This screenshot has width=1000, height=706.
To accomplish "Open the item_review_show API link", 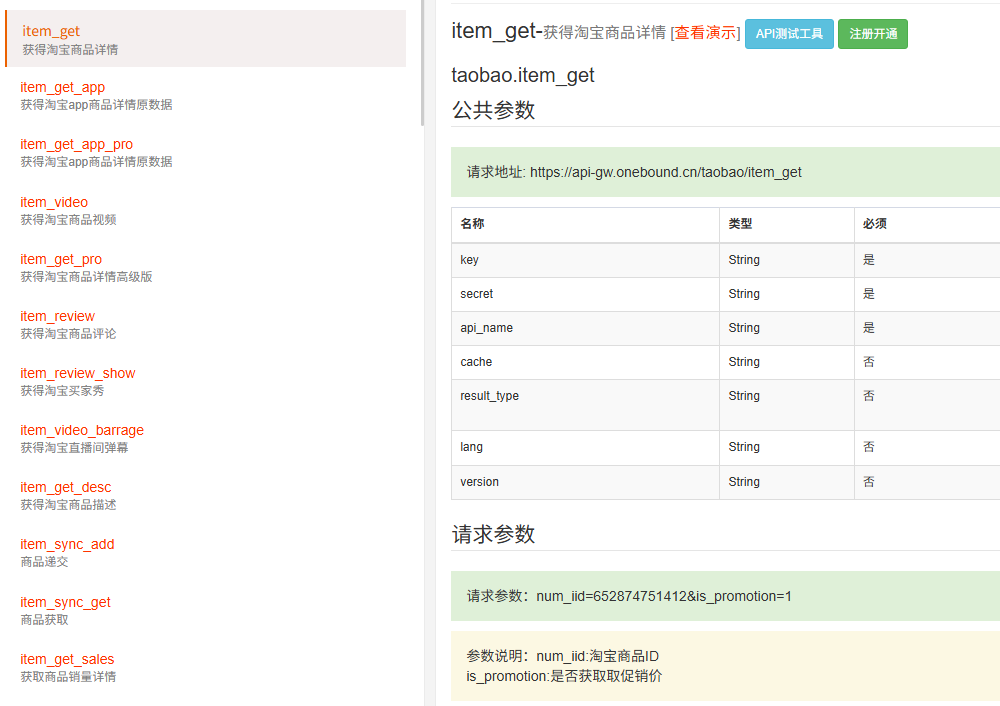I will coord(78,373).
